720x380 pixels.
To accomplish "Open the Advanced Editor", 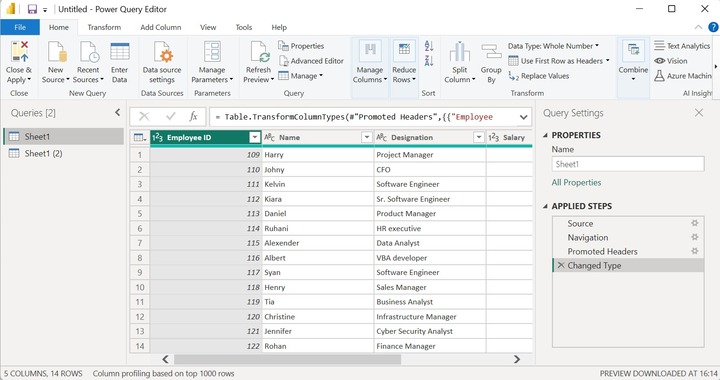I will [x=311, y=61].
